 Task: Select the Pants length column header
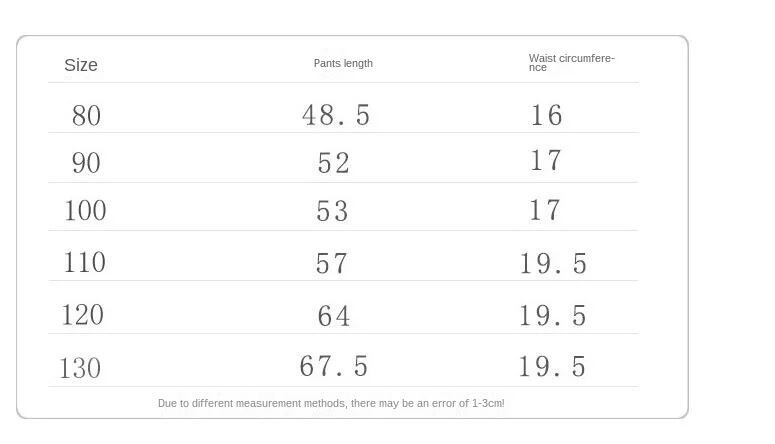click(x=343, y=63)
